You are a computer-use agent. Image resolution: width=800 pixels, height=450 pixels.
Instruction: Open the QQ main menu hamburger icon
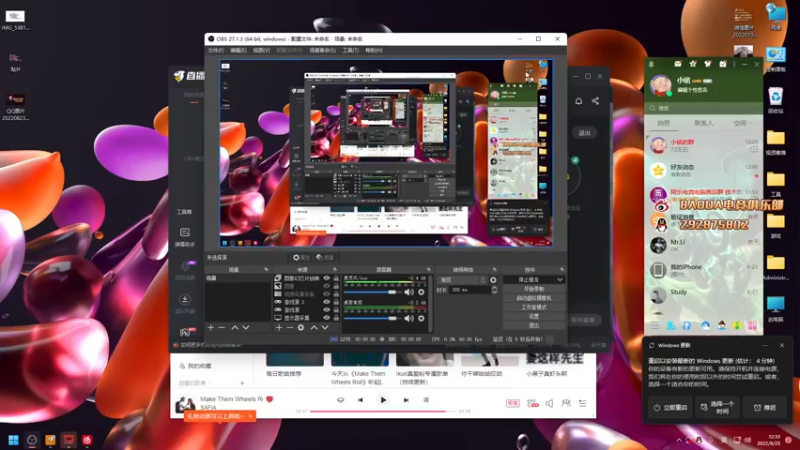(x=655, y=326)
